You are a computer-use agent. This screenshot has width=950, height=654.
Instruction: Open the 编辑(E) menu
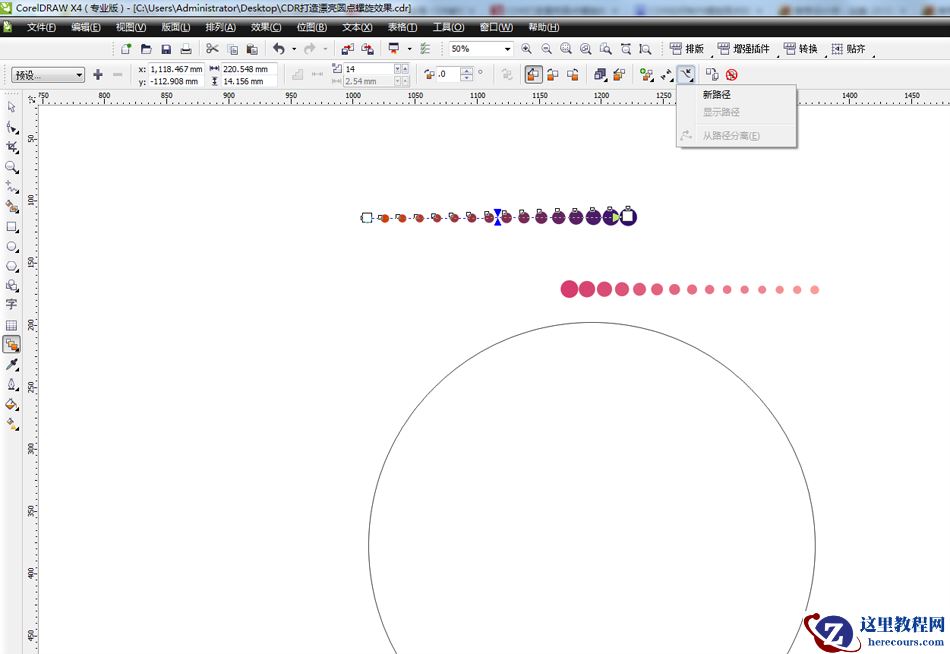click(85, 27)
